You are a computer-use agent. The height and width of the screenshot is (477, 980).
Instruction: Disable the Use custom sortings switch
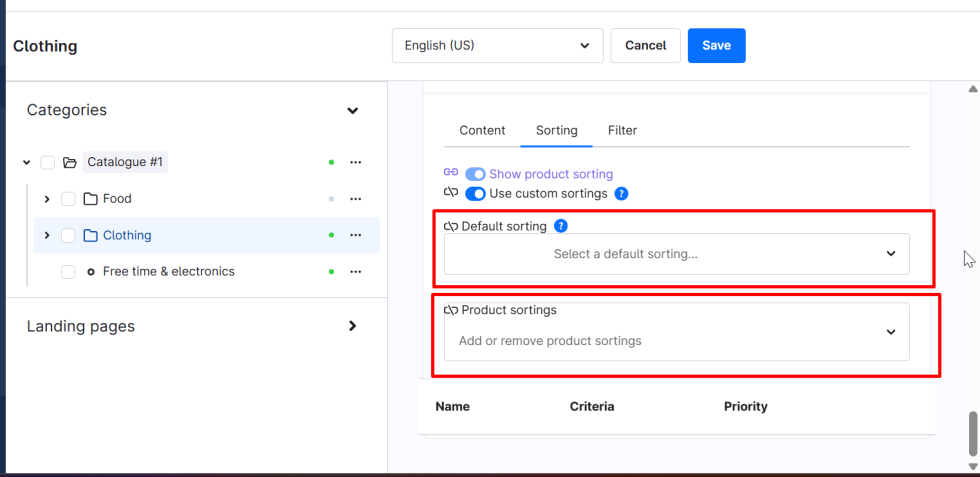[475, 193]
